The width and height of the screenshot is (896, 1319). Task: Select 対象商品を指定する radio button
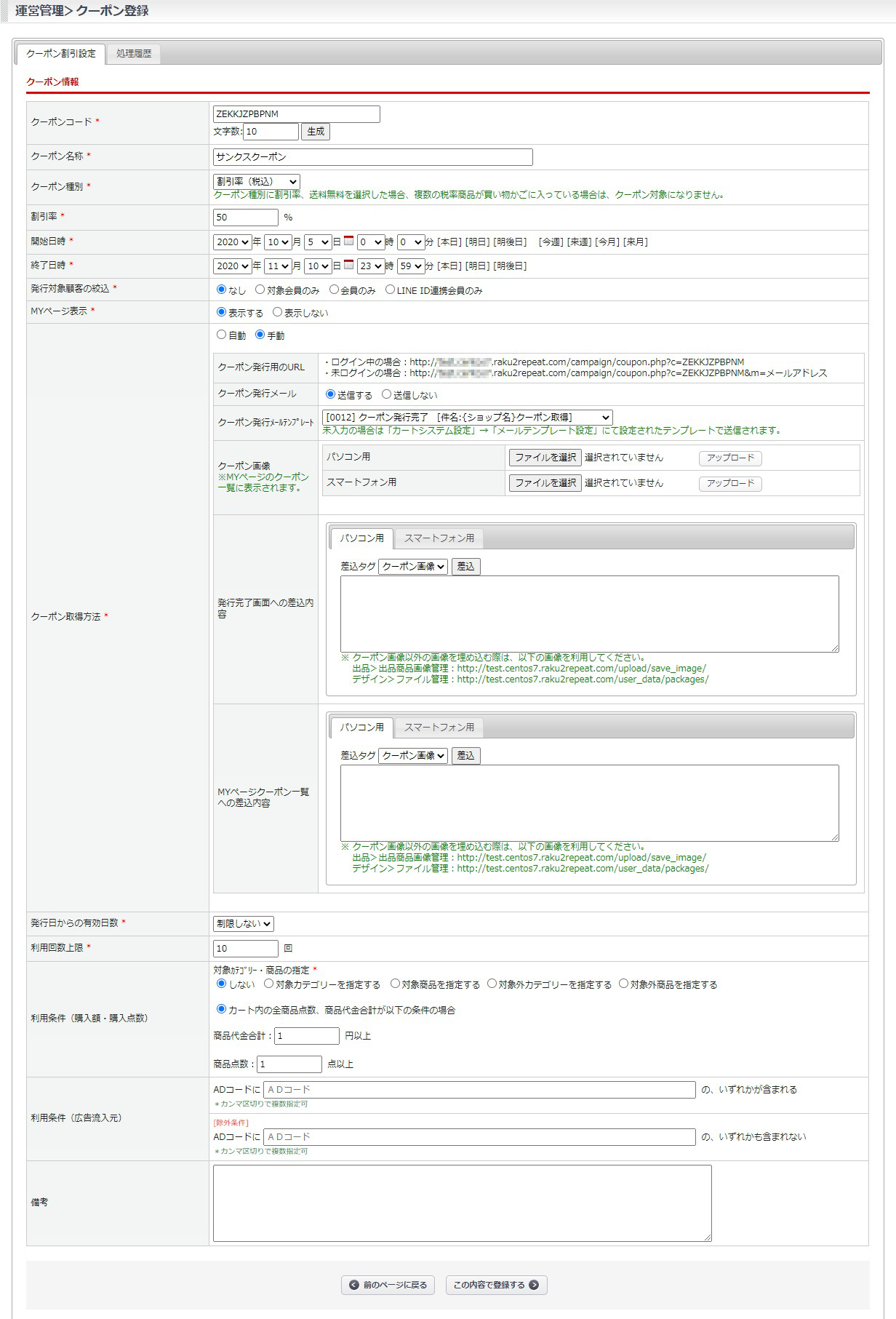click(395, 984)
